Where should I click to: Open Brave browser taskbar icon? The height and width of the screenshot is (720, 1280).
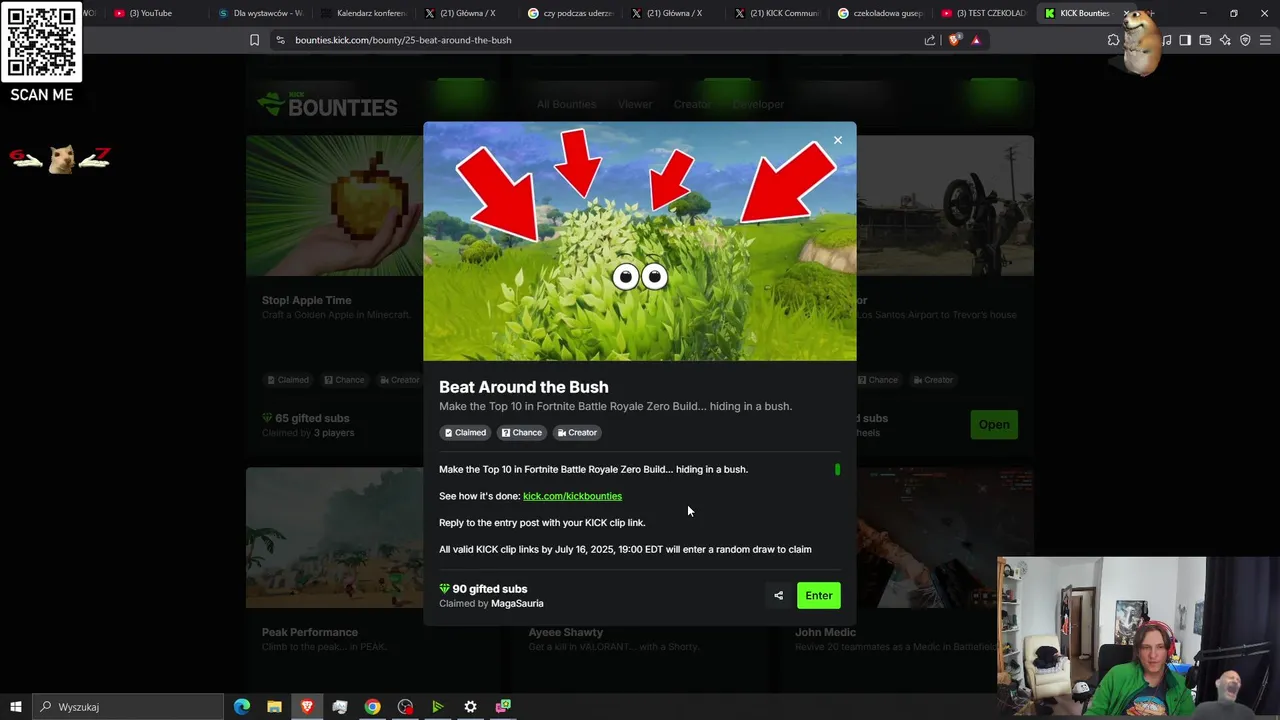(307, 707)
